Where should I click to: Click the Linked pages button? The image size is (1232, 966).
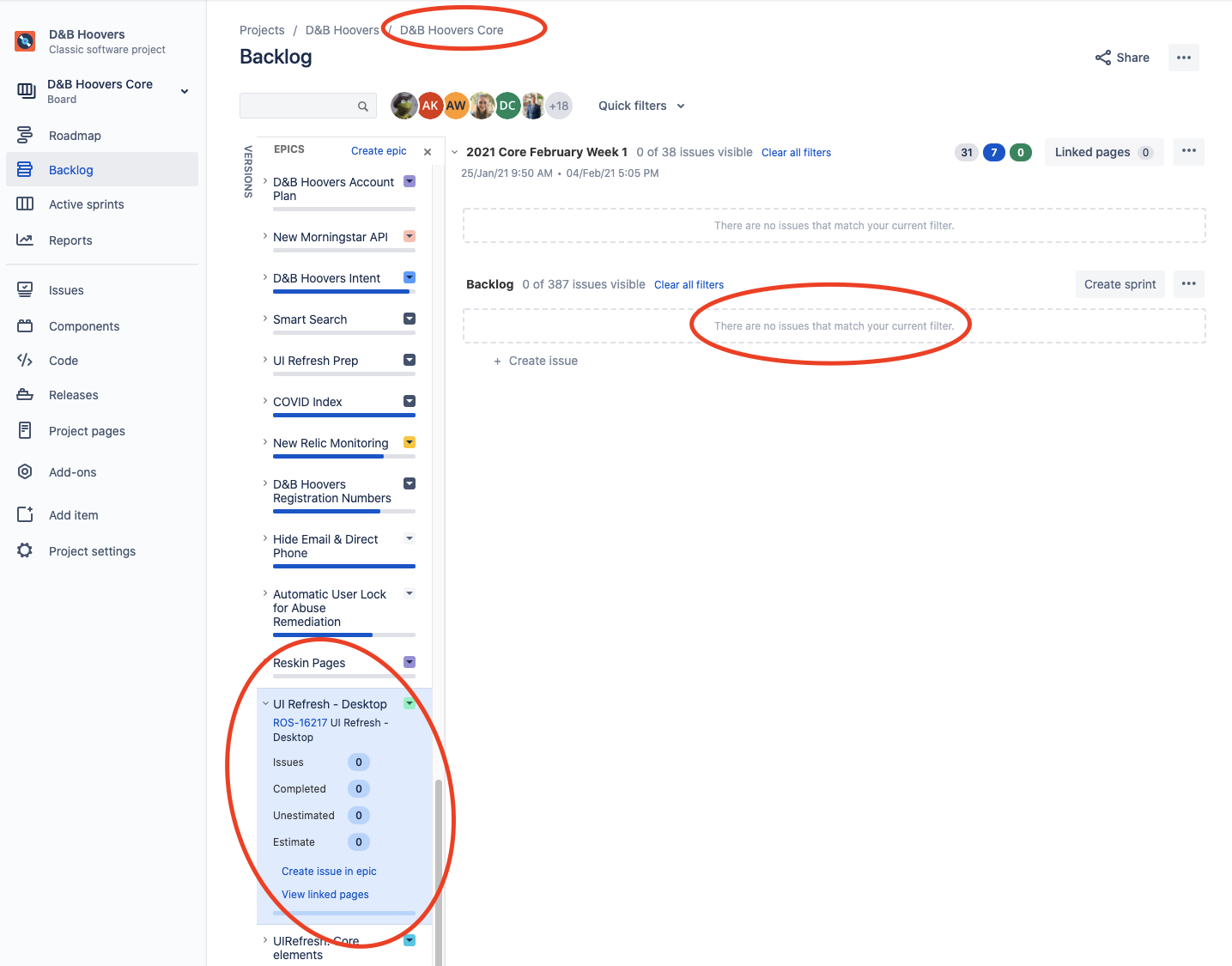coord(1104,152)
